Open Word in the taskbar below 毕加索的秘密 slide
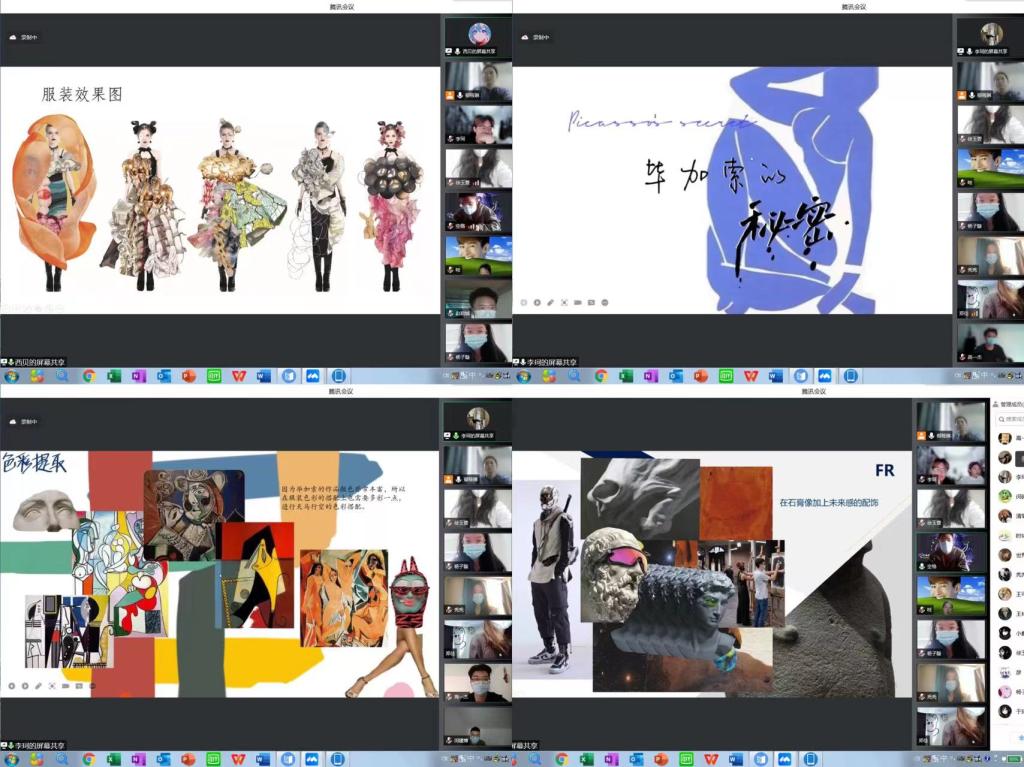The height and width of the screenshot is (767, 1024). click(775, 376)
